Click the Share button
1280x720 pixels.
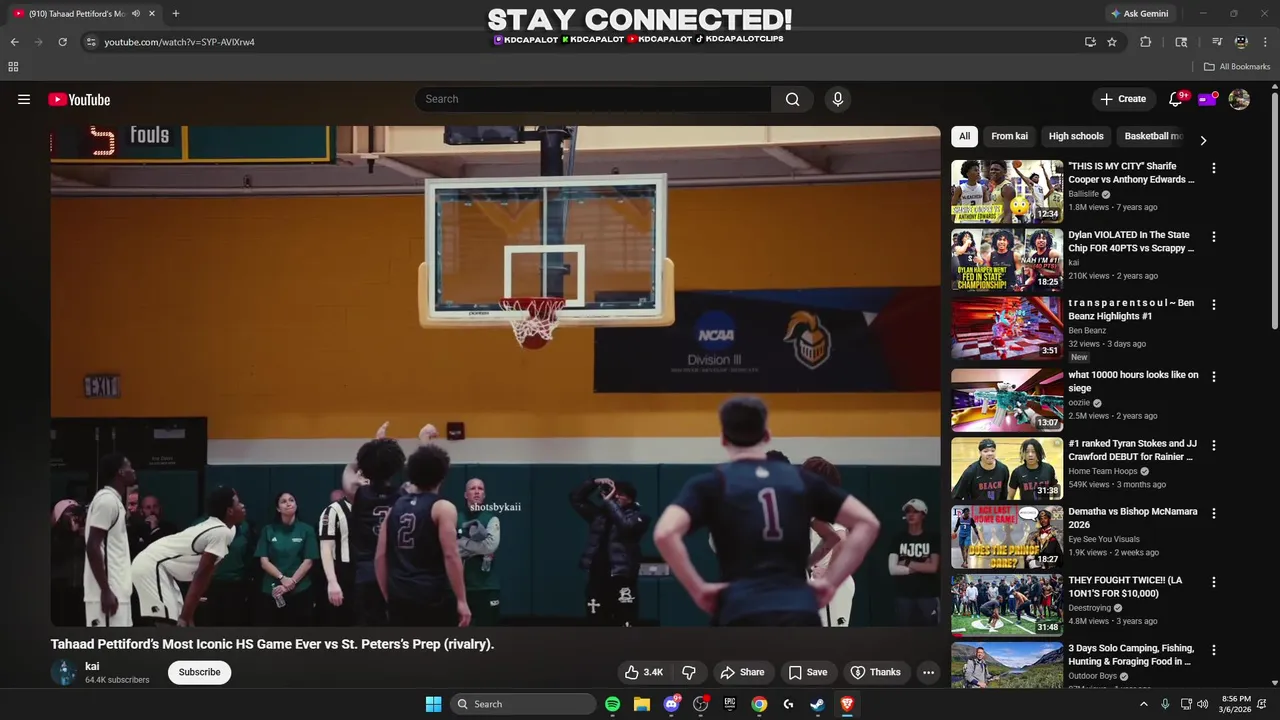(x=742, y=672)
